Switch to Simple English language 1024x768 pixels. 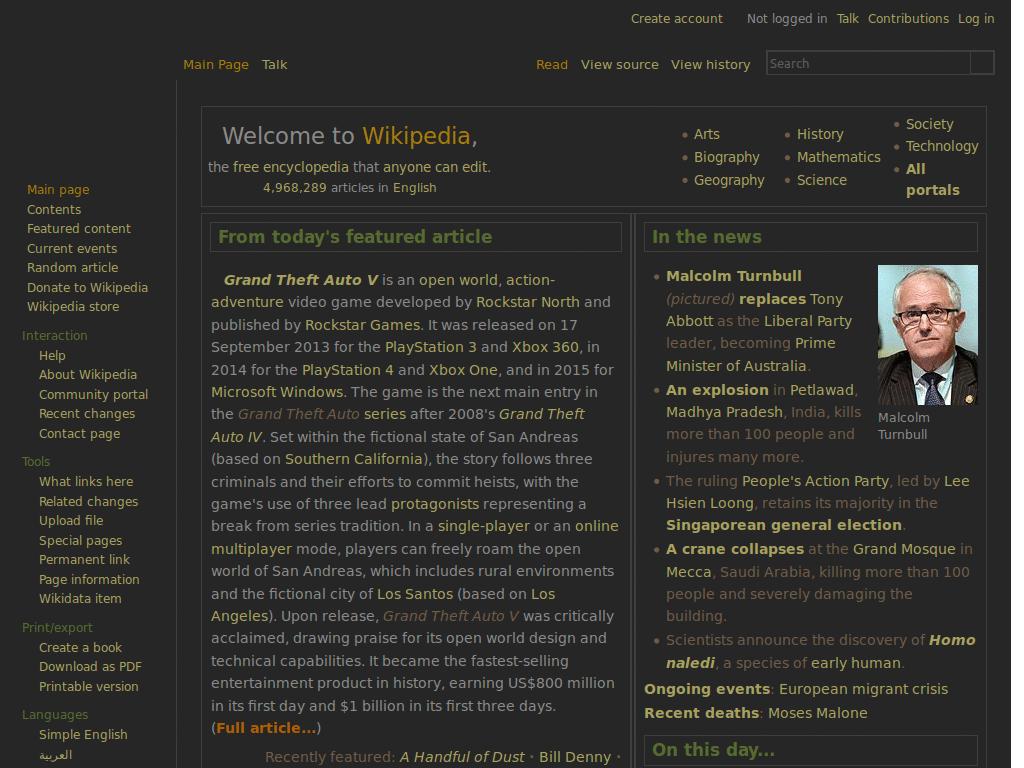(83, 735)
